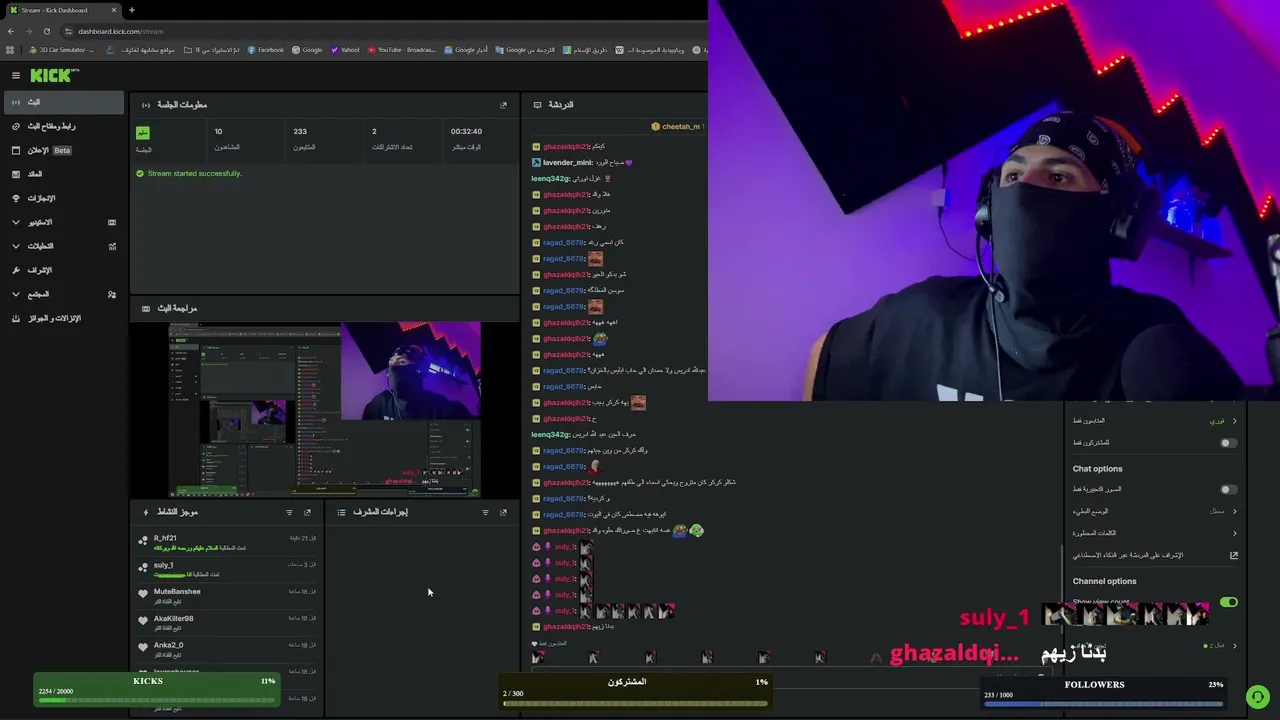Click username leenq342g in first chat message

(x=550, y=178)
